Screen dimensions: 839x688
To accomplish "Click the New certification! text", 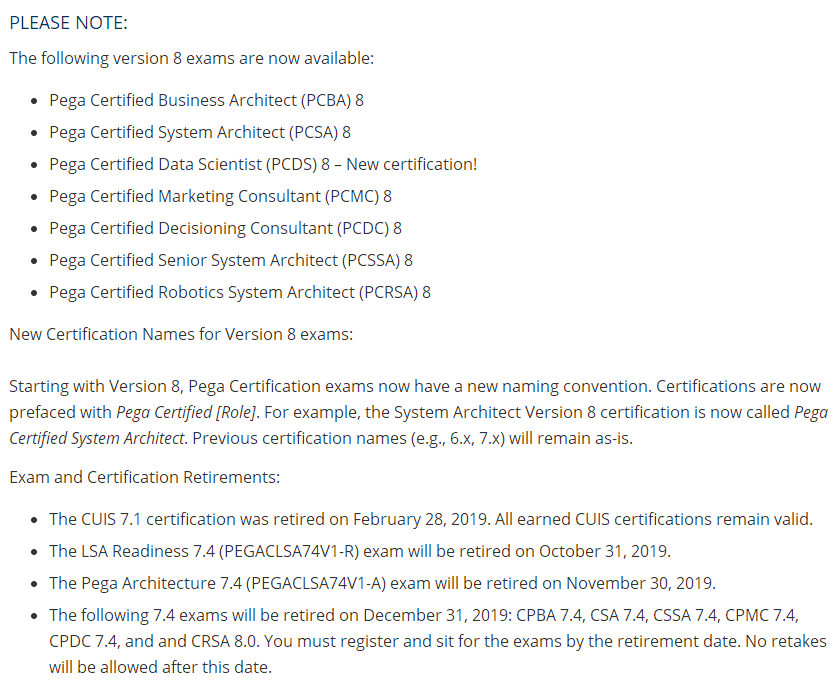I will (x=411, y=164).
